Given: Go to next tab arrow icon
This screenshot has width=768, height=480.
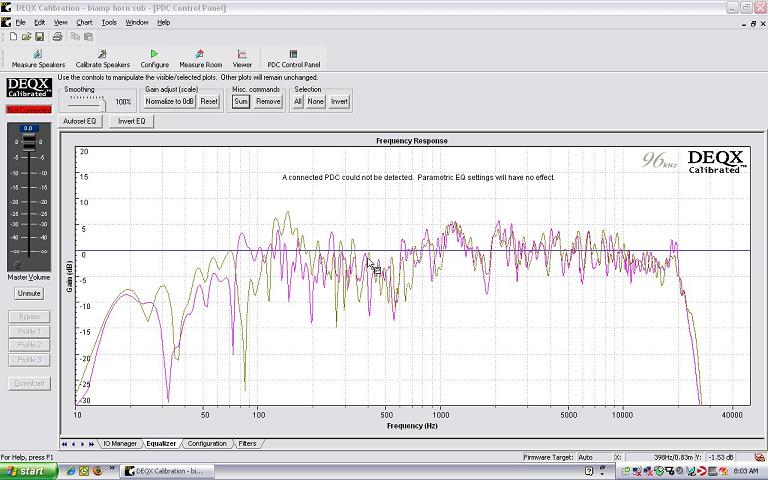Looking at the screenshot, I should (82, 444).
